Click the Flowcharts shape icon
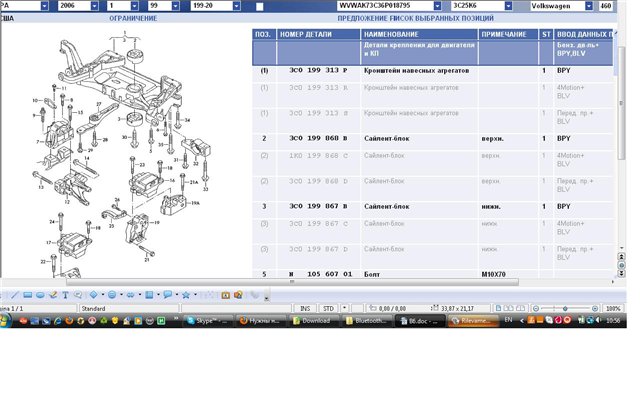640x400 pixels. click(x=149, y=295)
